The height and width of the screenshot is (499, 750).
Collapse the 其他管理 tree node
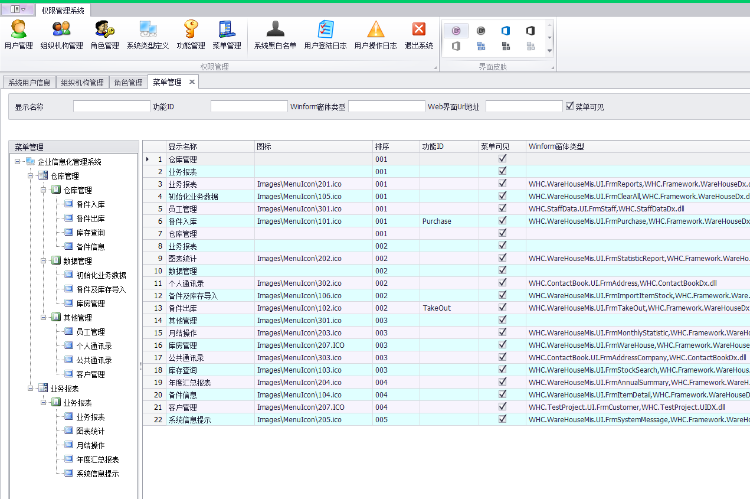click(44, 317)
